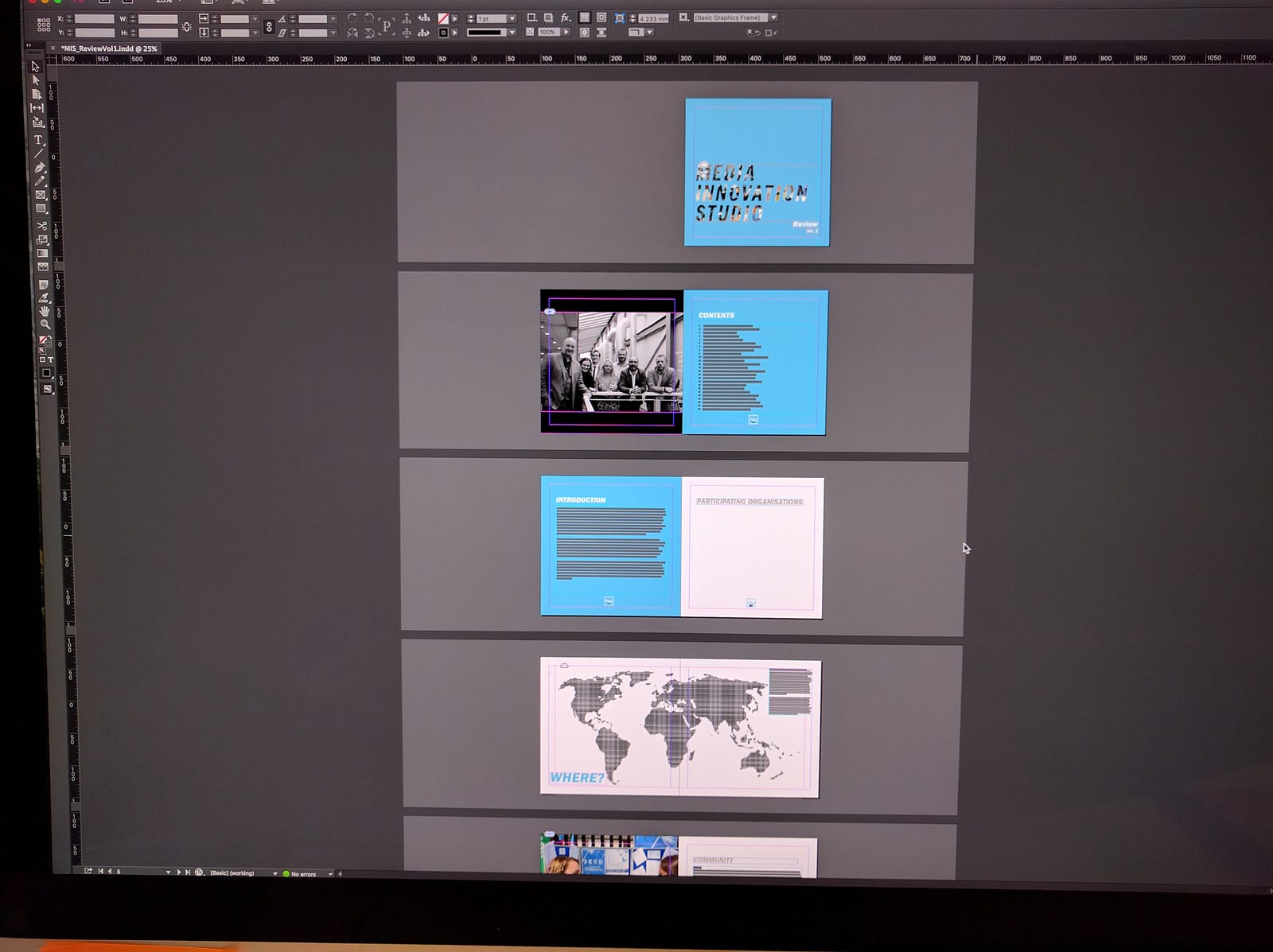This screenshot has height=952, width=1273.
Task: Toggle formatting affects text (T)
Action: coord(51,359)
